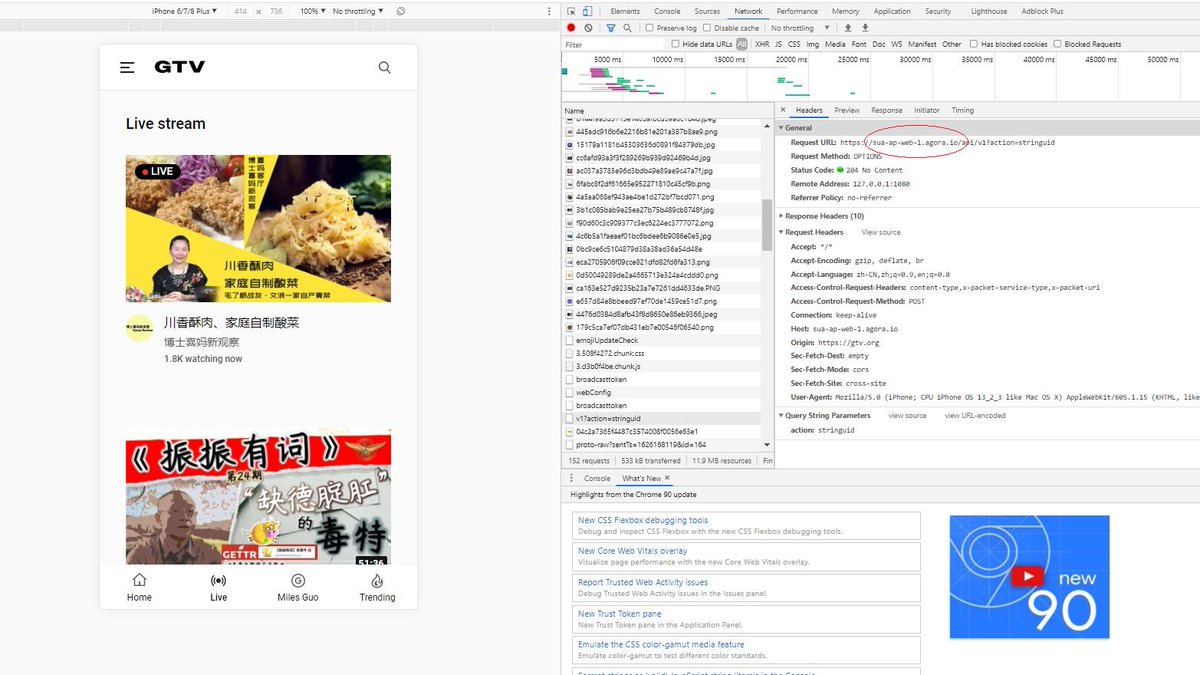
Task: Open New CSS Flexbox debugging tools link
Action: [643, 520]
